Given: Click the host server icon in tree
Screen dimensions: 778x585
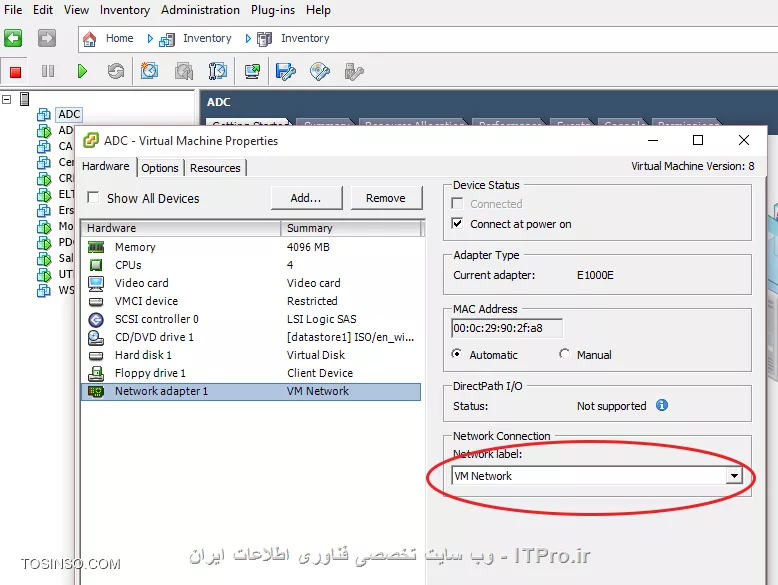Looking at the screenshot, I should pyautogui.click(x=24, y=99).
